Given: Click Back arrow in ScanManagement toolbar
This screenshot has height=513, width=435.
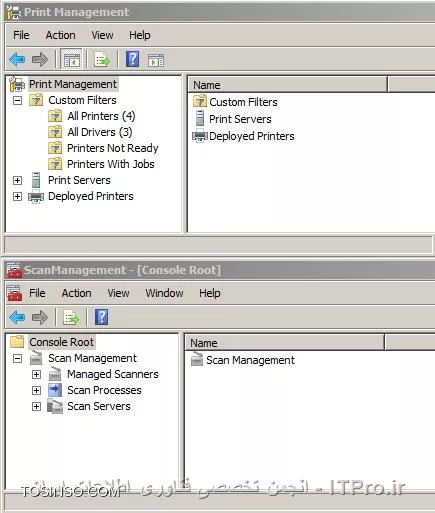Looking at the screenshot, I should click(17, 317).
